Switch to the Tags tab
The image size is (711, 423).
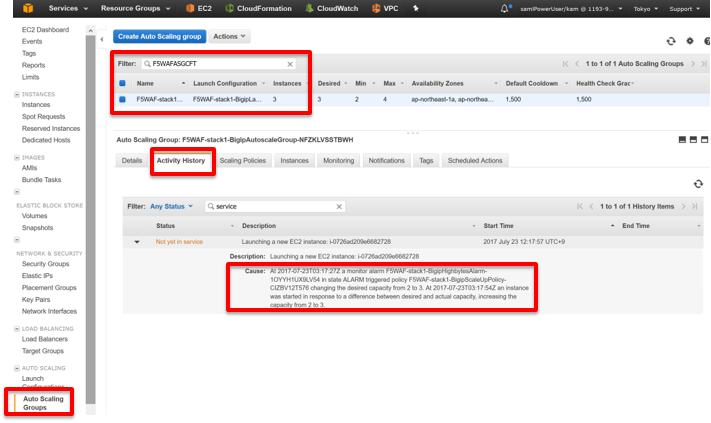(x=426, y=160)
